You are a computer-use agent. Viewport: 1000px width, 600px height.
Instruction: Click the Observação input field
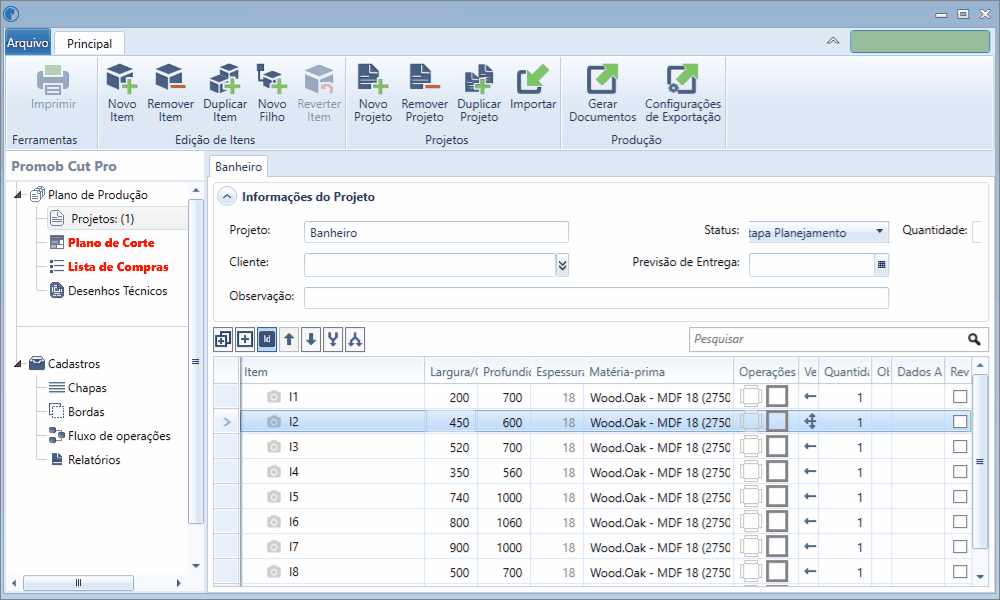[x=596, y=298]
